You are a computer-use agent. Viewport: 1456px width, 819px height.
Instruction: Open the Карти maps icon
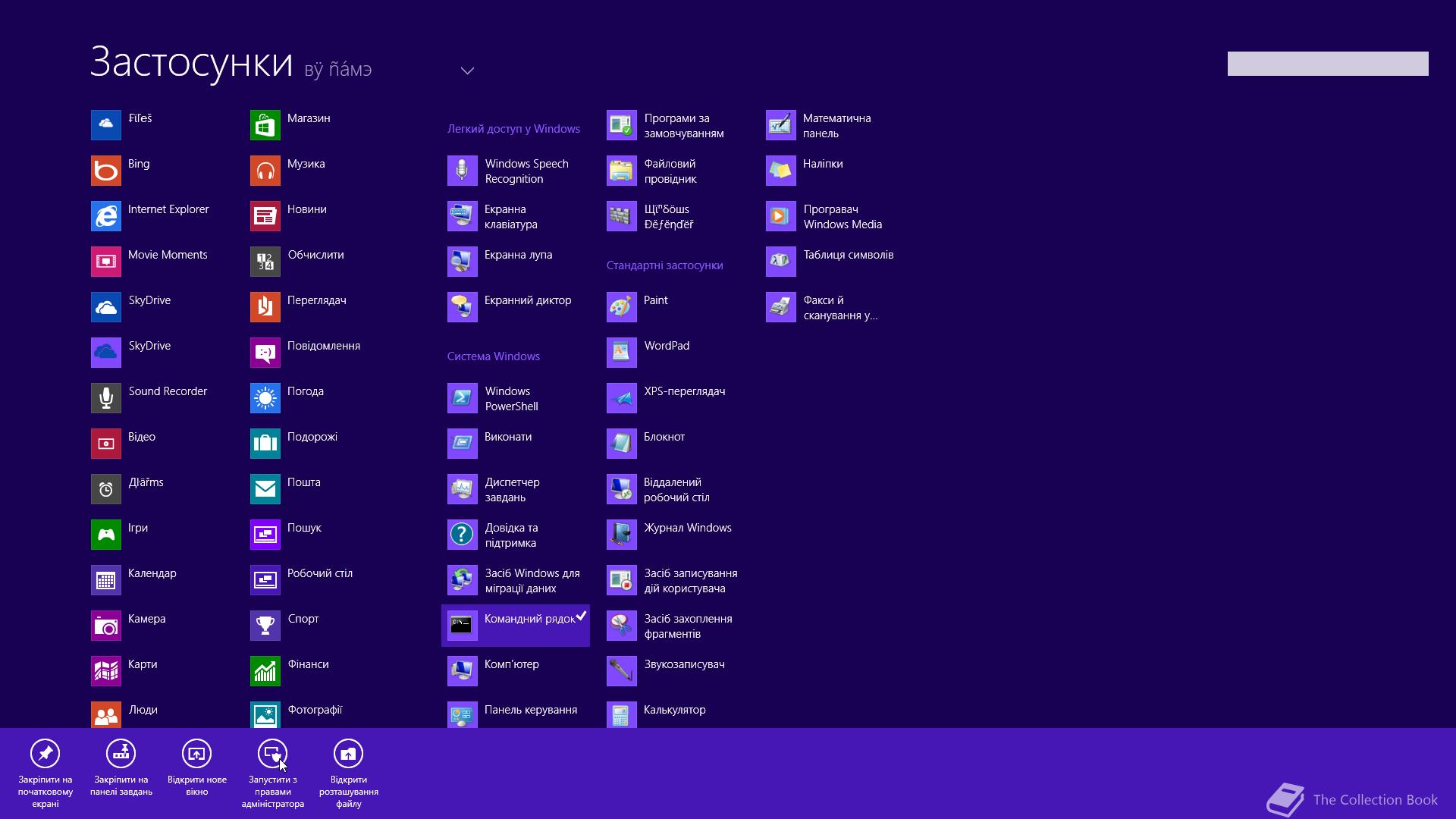click(106, 671)
